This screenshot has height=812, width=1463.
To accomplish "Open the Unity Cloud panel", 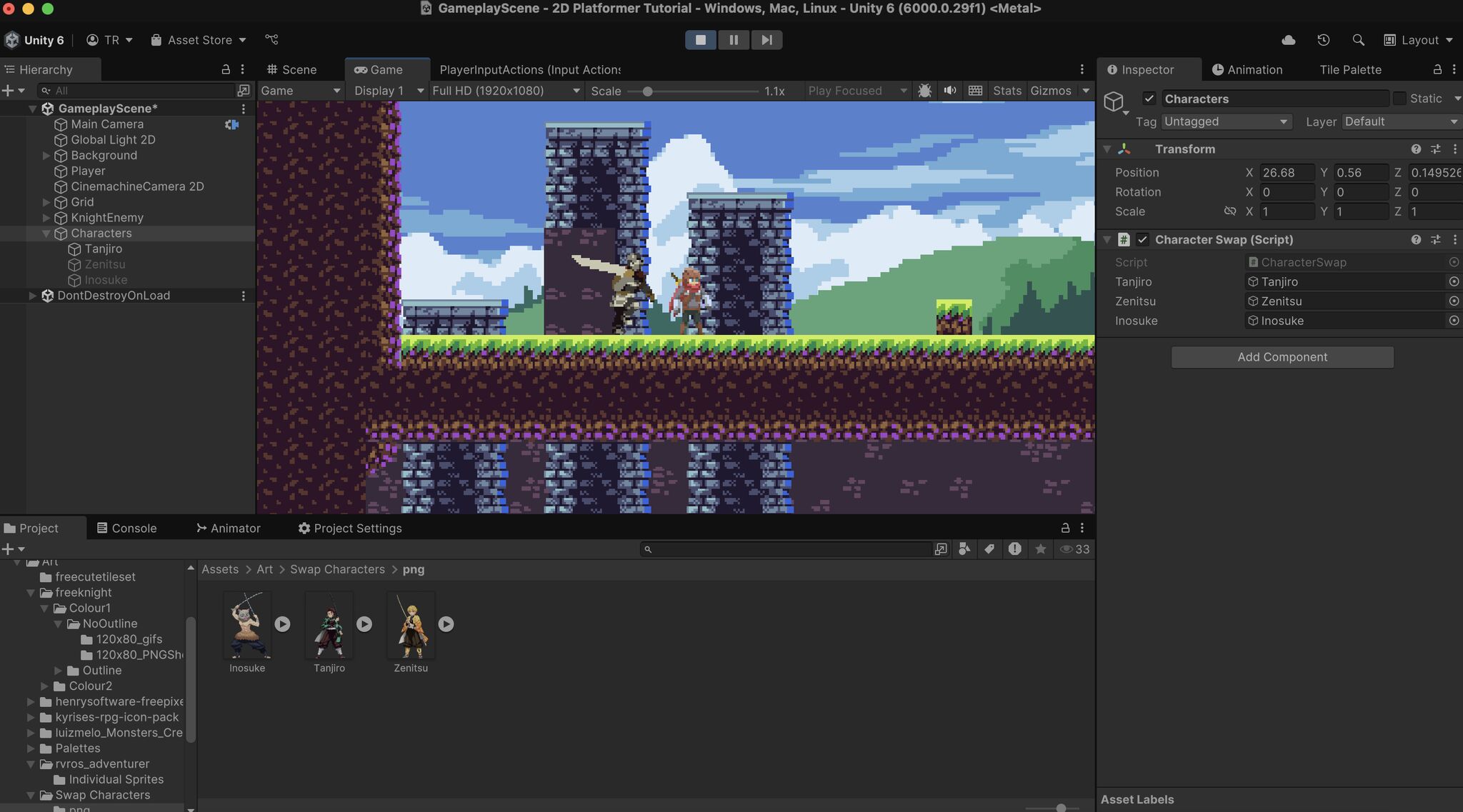I will click(x=1289, y=39).
